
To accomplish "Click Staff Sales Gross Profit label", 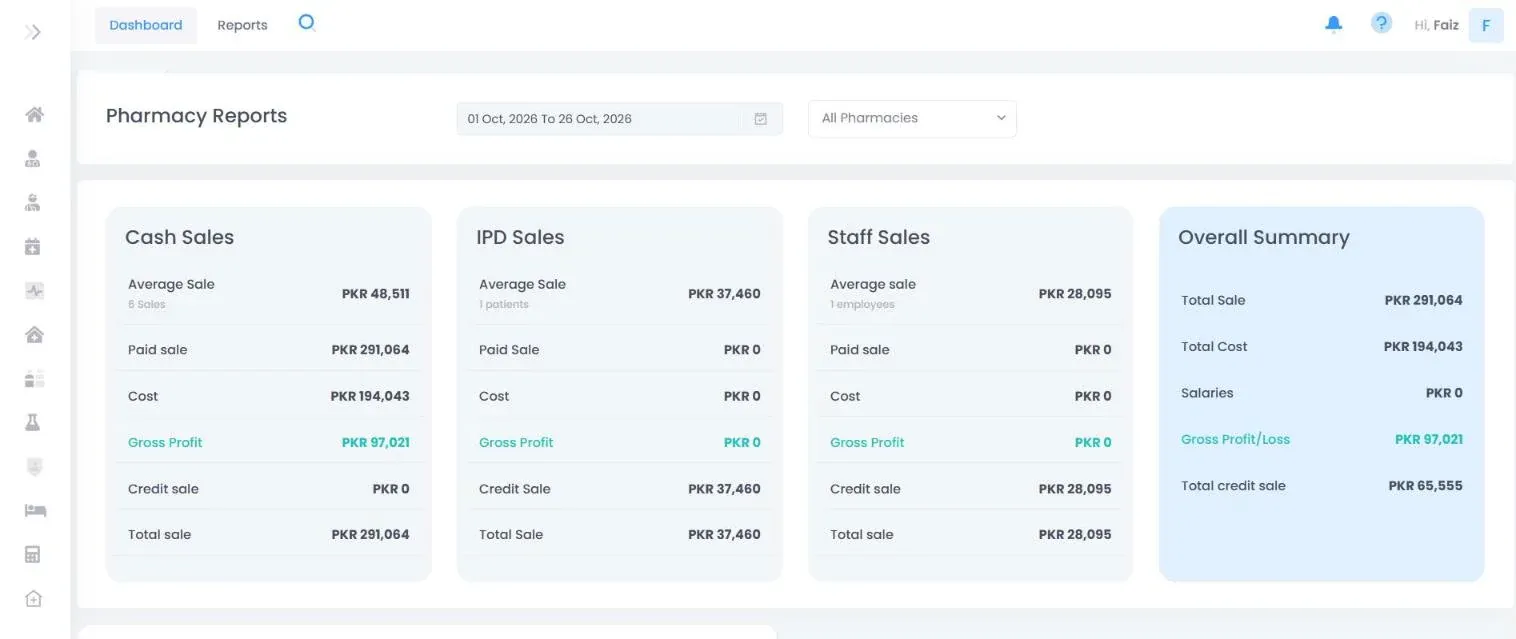I will (867, 442).
